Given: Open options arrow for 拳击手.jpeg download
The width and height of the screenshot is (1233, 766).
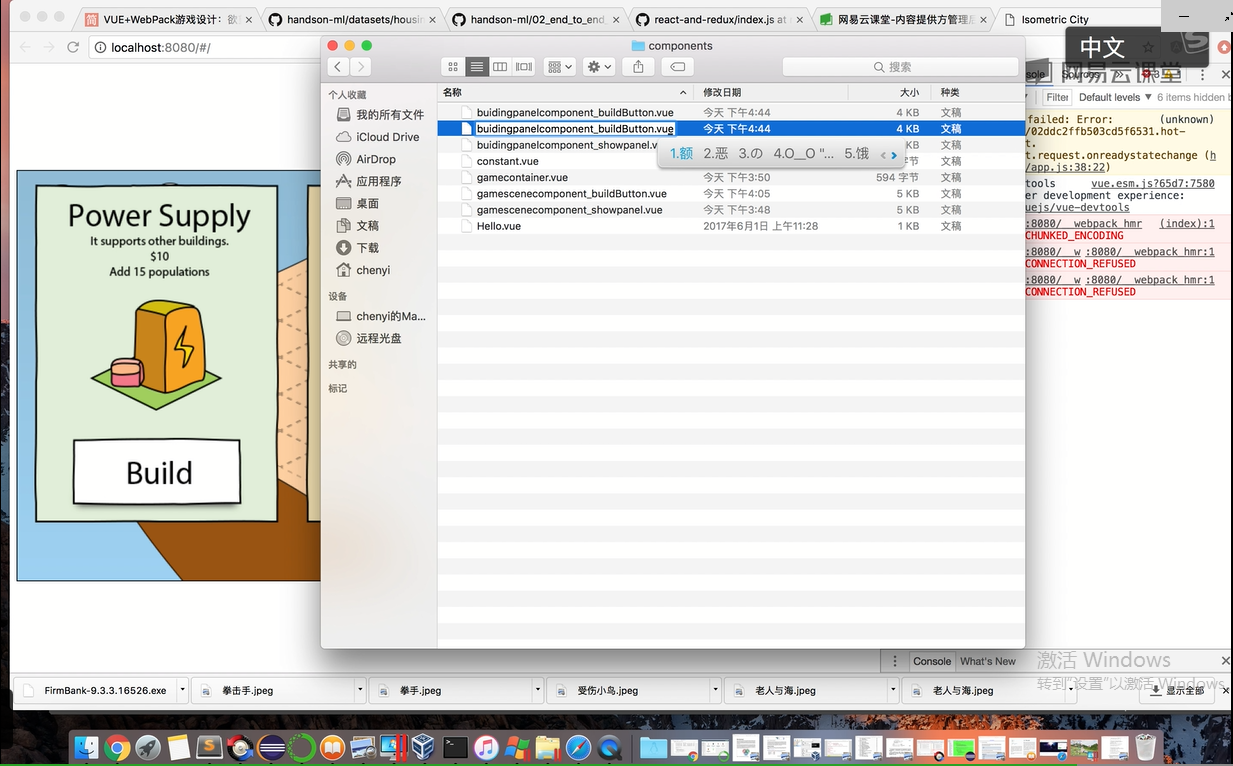Looking at the screenshot, I should point(360,690).
